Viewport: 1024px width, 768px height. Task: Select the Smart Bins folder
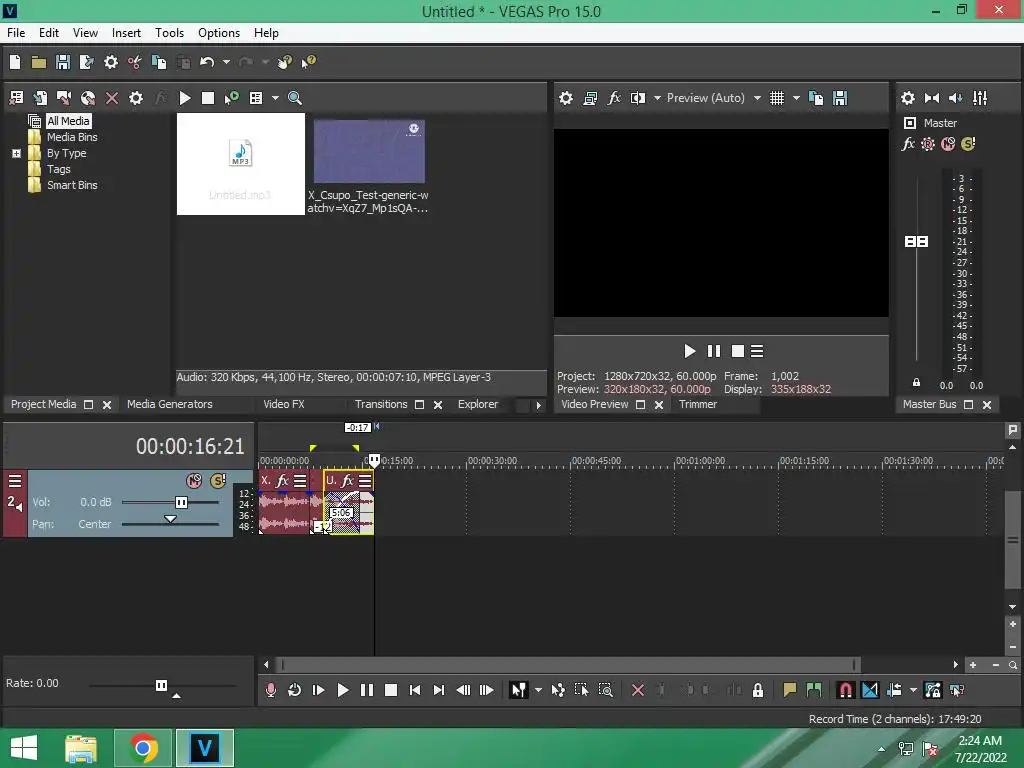tap(72, 185)
